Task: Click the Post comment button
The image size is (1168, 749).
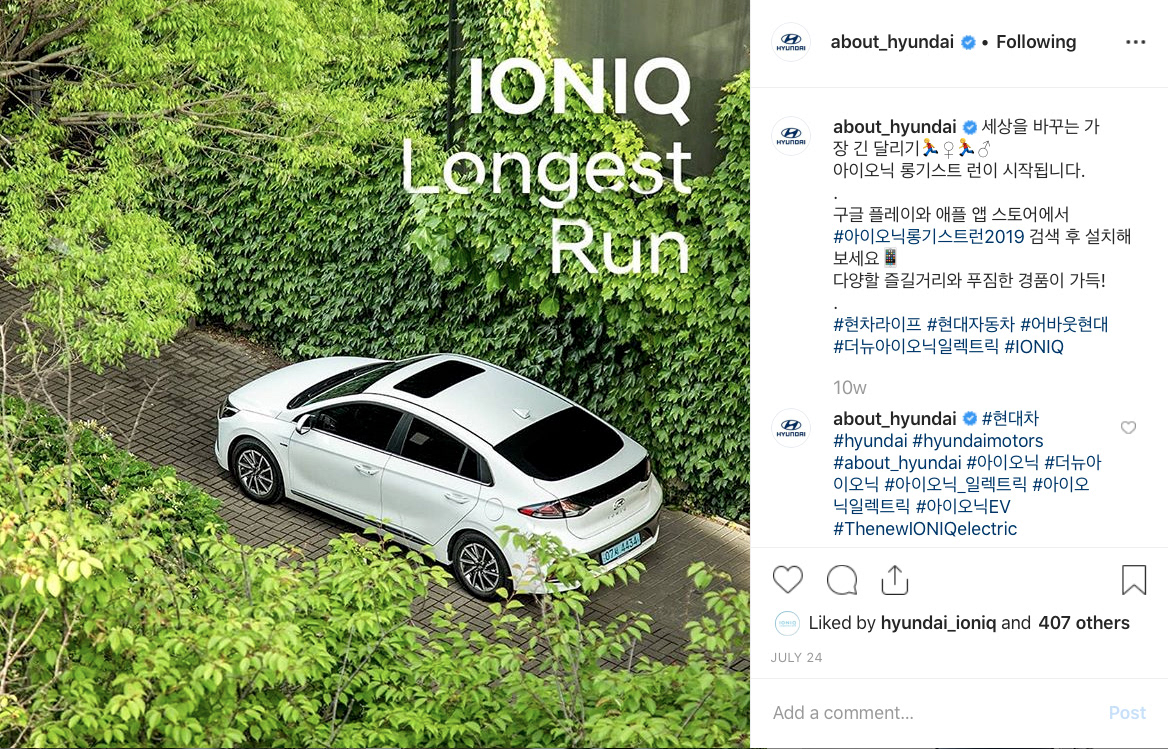Action: point(1127,713)
